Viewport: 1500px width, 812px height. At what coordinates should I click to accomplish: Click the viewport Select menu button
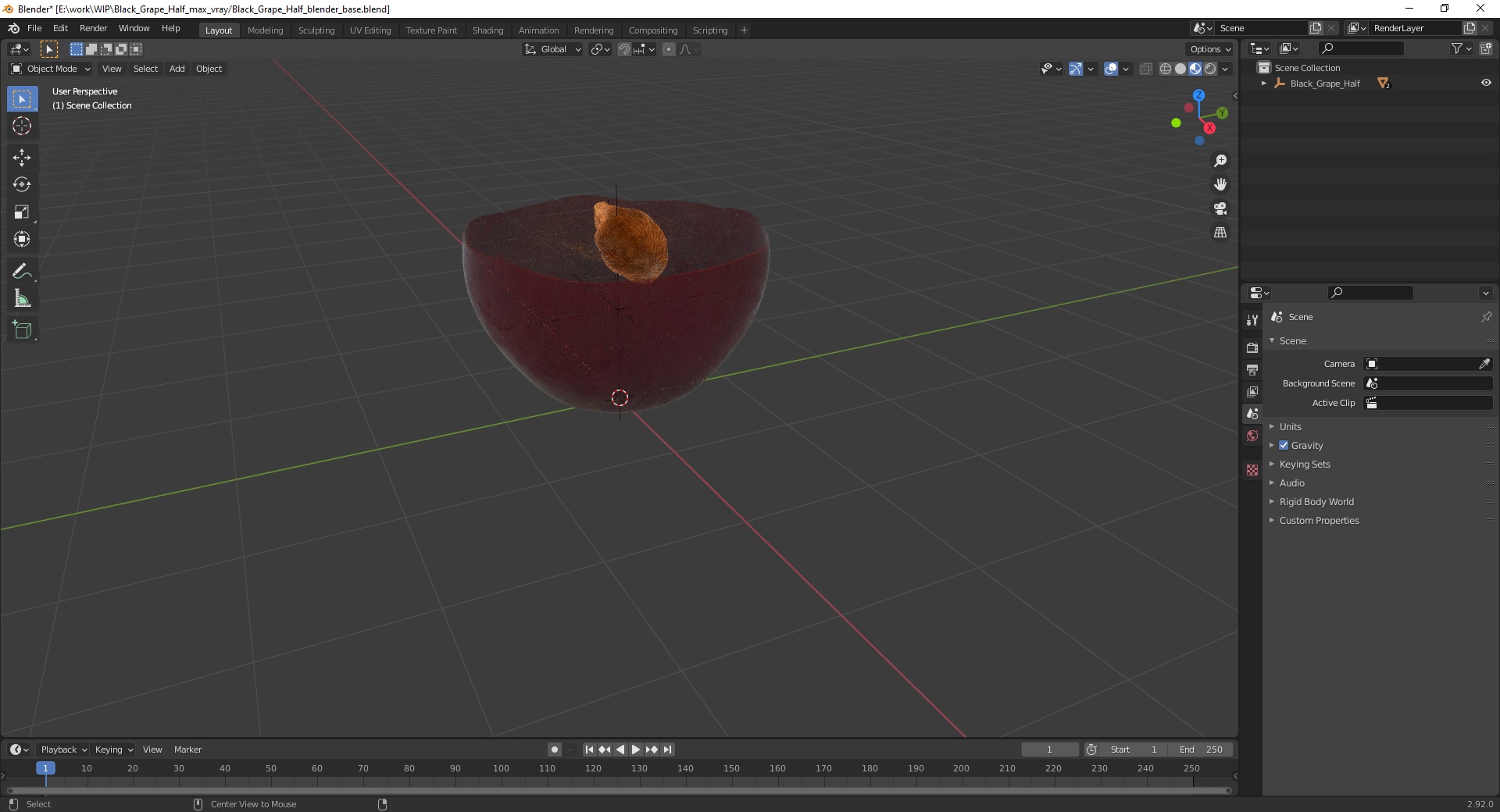pos(145,69)
